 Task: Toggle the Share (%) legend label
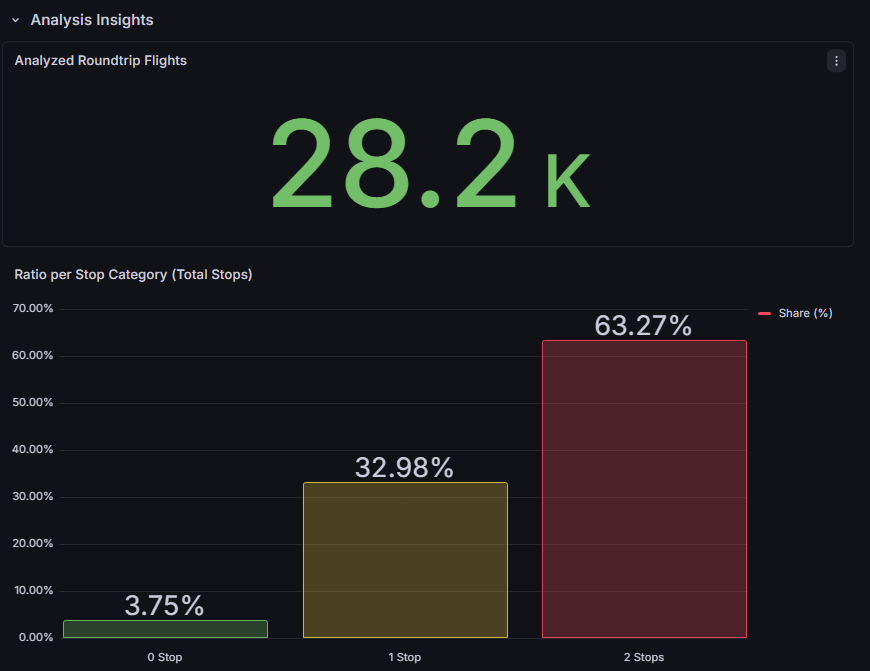tap(805, 313)
